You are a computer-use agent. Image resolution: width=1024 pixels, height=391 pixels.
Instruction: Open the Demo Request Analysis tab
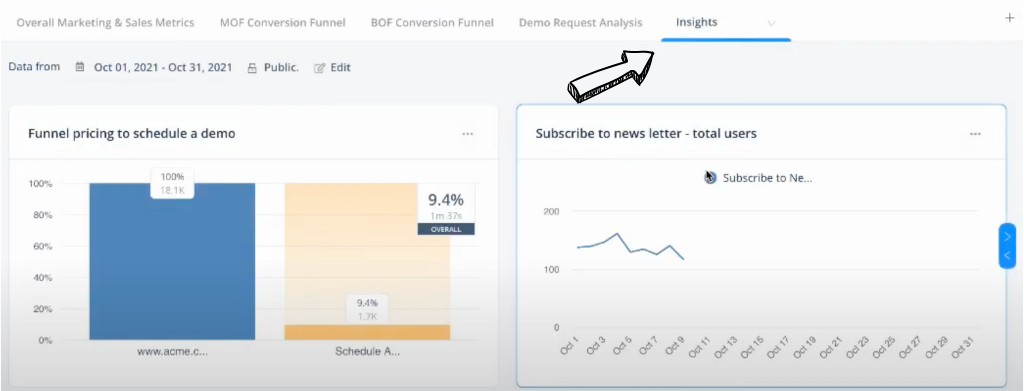[581, 22]
